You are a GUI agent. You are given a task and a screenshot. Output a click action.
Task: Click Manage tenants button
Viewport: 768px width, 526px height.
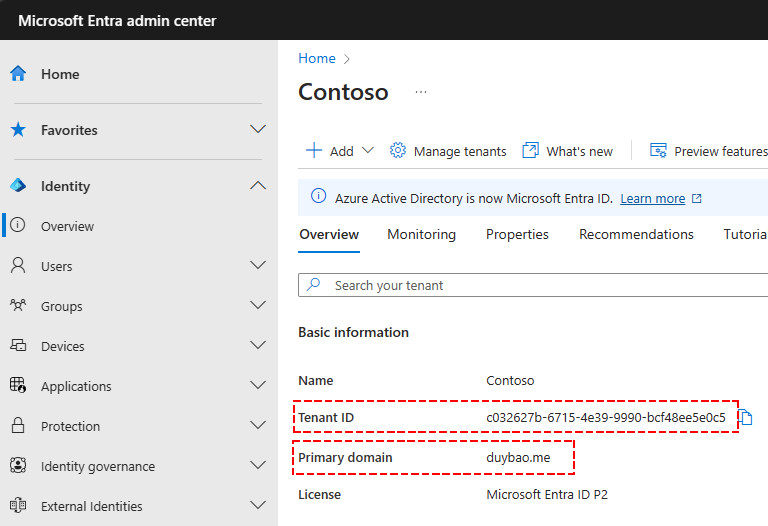(x=448, y=151)
